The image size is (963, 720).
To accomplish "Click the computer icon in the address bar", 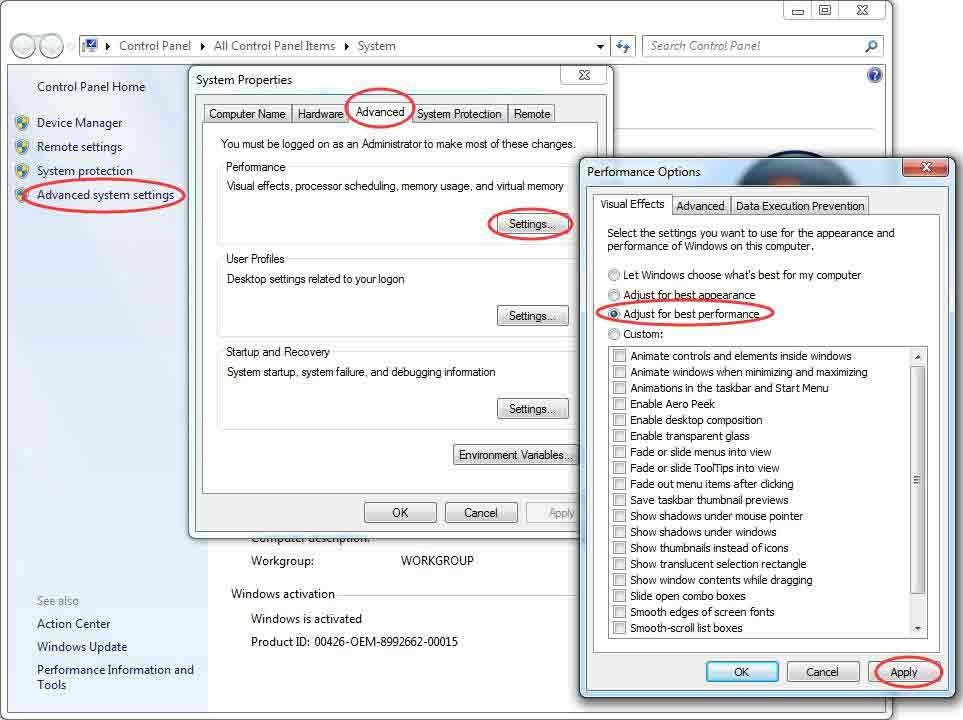I will point(89,46).
